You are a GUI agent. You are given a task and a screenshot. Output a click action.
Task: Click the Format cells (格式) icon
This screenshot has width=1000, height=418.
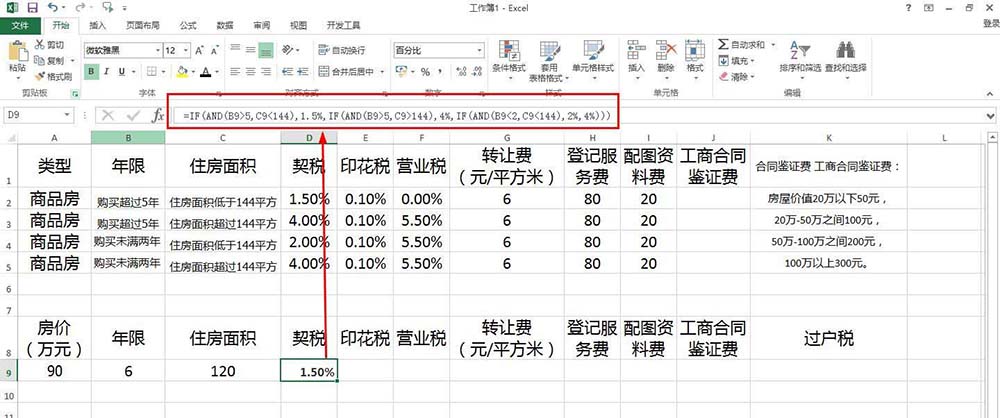[x=695, y=51]
